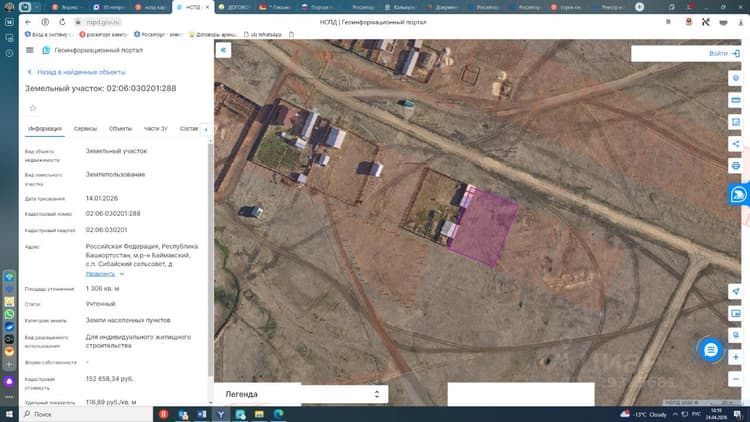The image size is (750, 422).
Task: Switch to the Информация tab
Action: tap(44, 129)
